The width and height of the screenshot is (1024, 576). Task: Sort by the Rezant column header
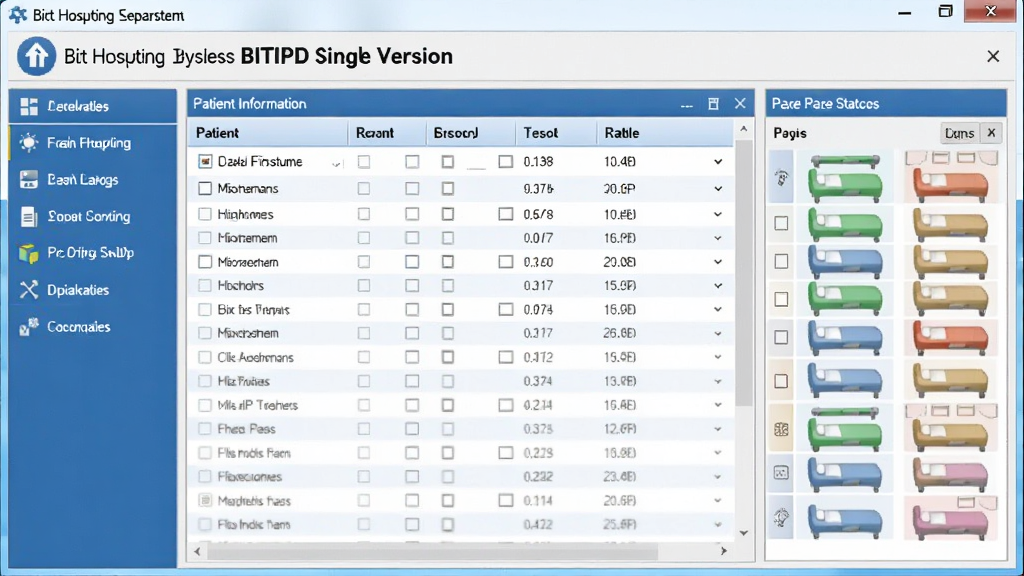387,133
